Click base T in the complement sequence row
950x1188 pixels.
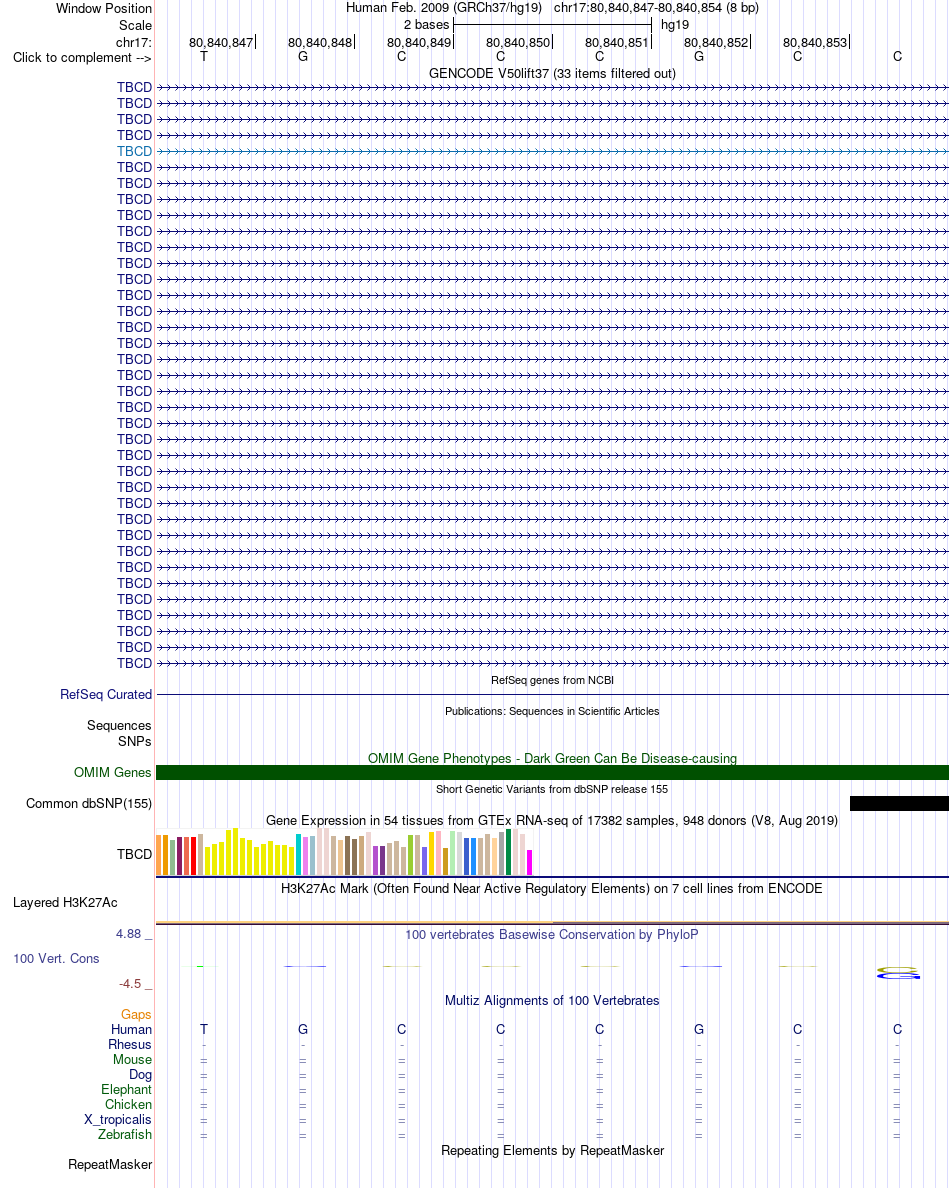click(204, 56)
